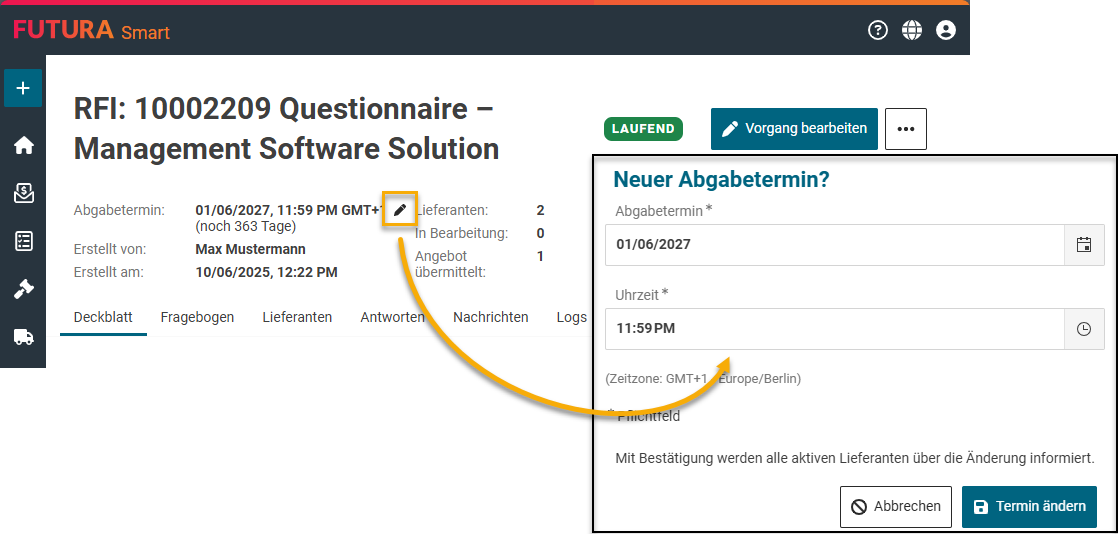1118x534 pixels.
Task: Click the Vorgang bearbeiten button
Action: point(794,129)
